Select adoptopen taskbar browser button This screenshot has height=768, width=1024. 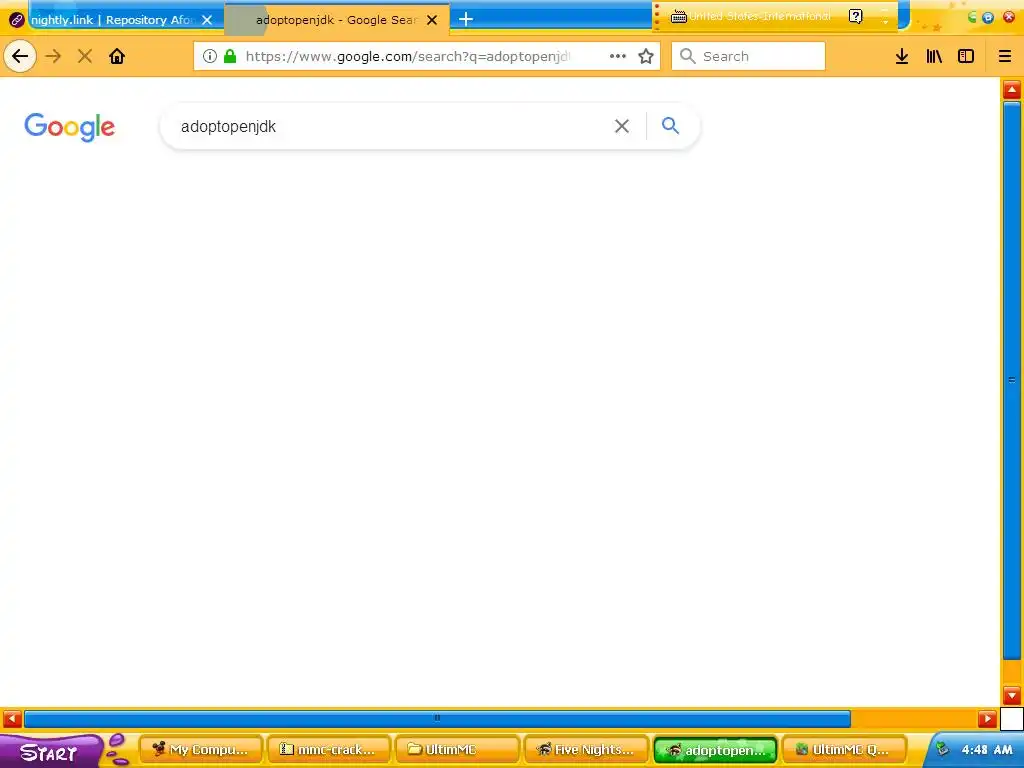[715, 750]
